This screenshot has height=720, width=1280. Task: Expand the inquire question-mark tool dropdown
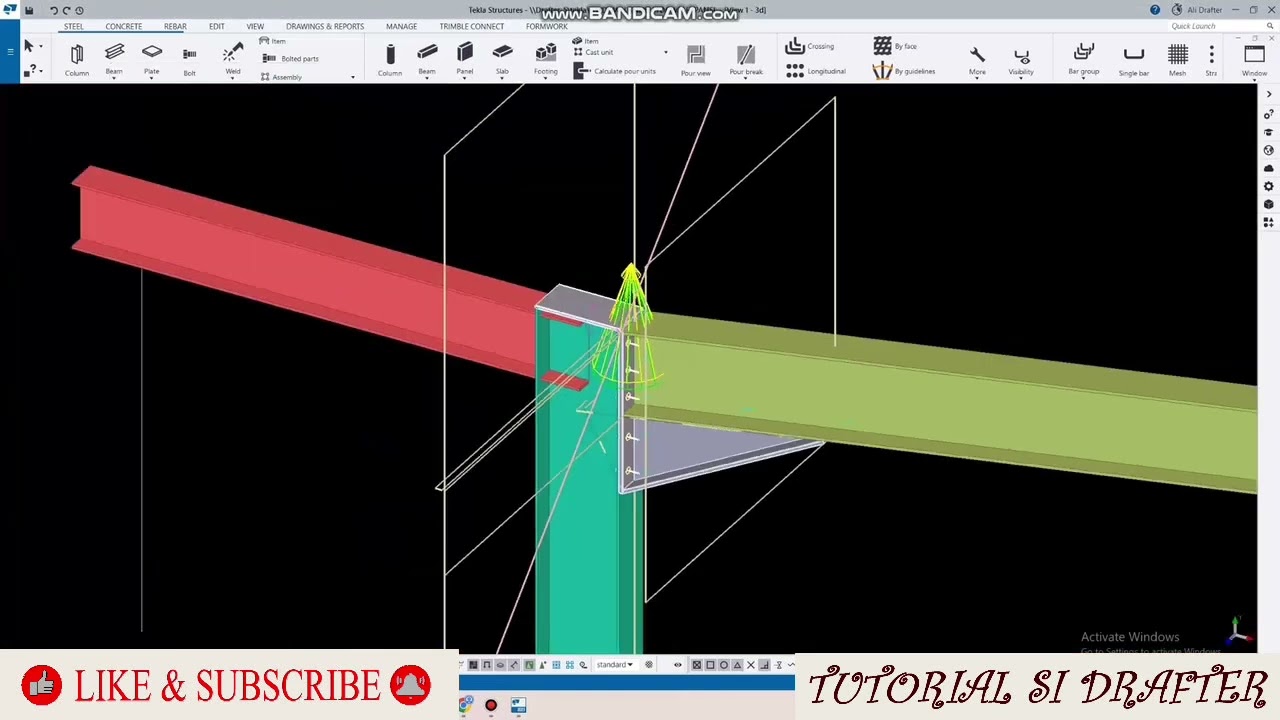click(x=40, y=70)
